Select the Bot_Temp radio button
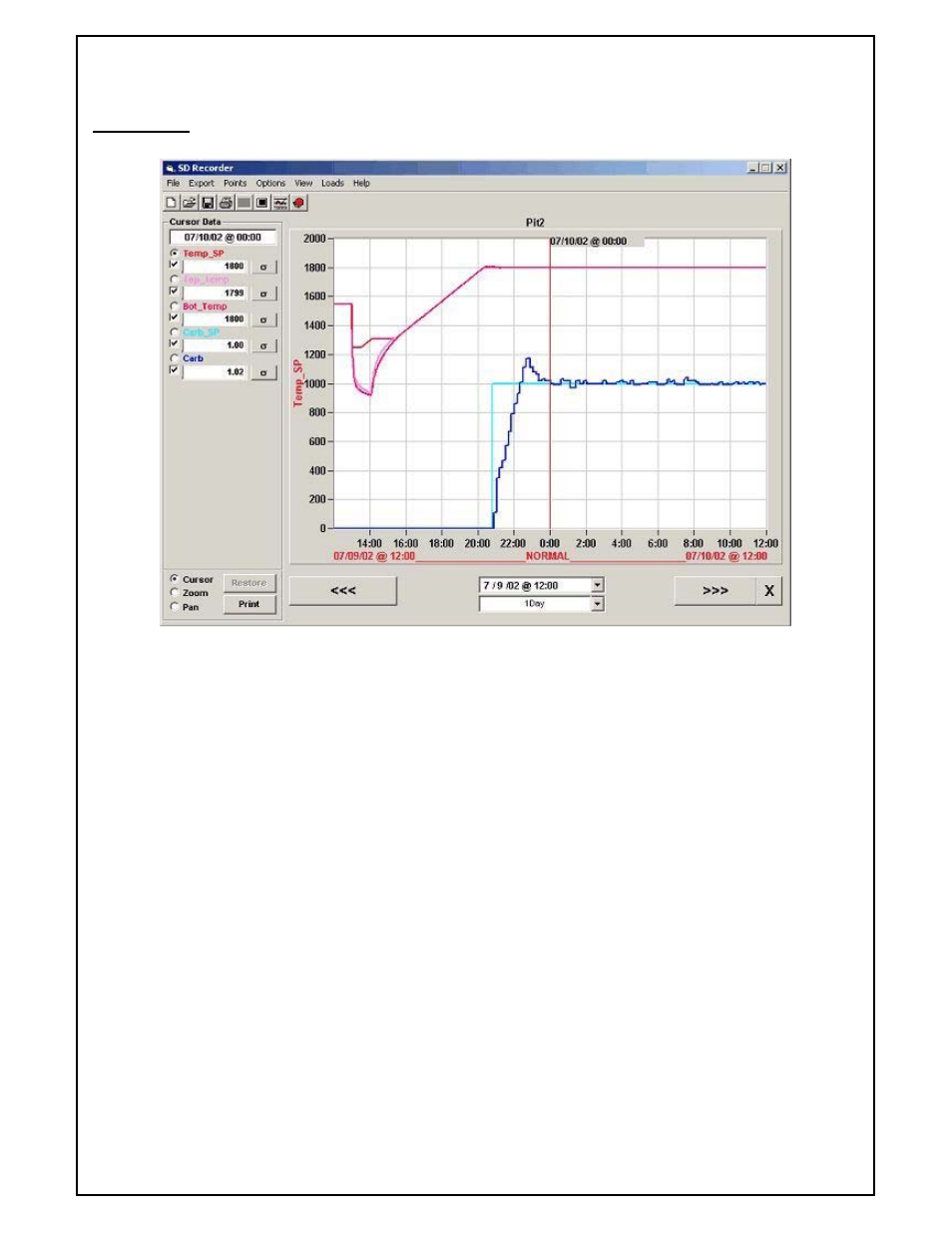This screenshot has width=952, height=1233. pyautogui.click(x=175, y=306)
